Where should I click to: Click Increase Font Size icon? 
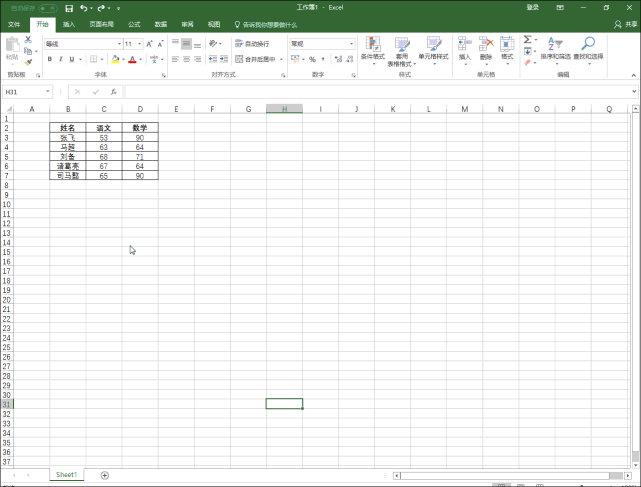pyautogui.click(x=149, y=44)
